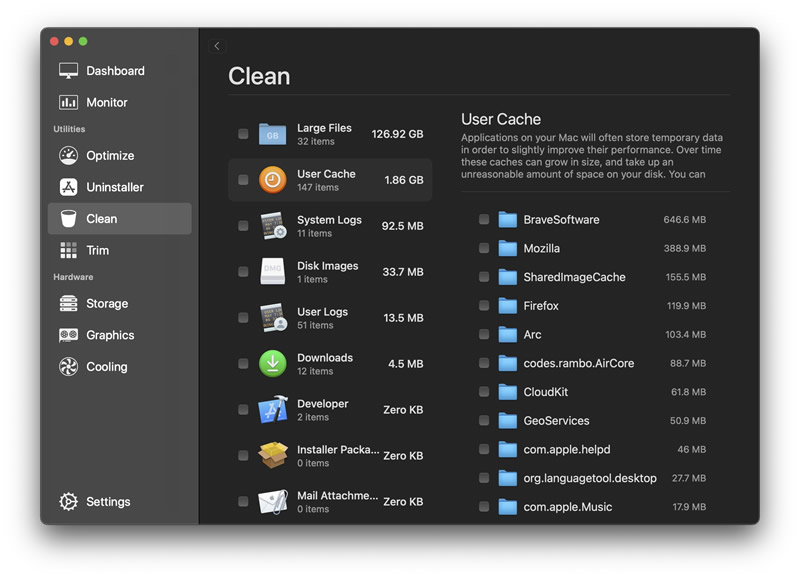Switch to the Trim utility
This screenshot has width=800, height=578.
119,250
